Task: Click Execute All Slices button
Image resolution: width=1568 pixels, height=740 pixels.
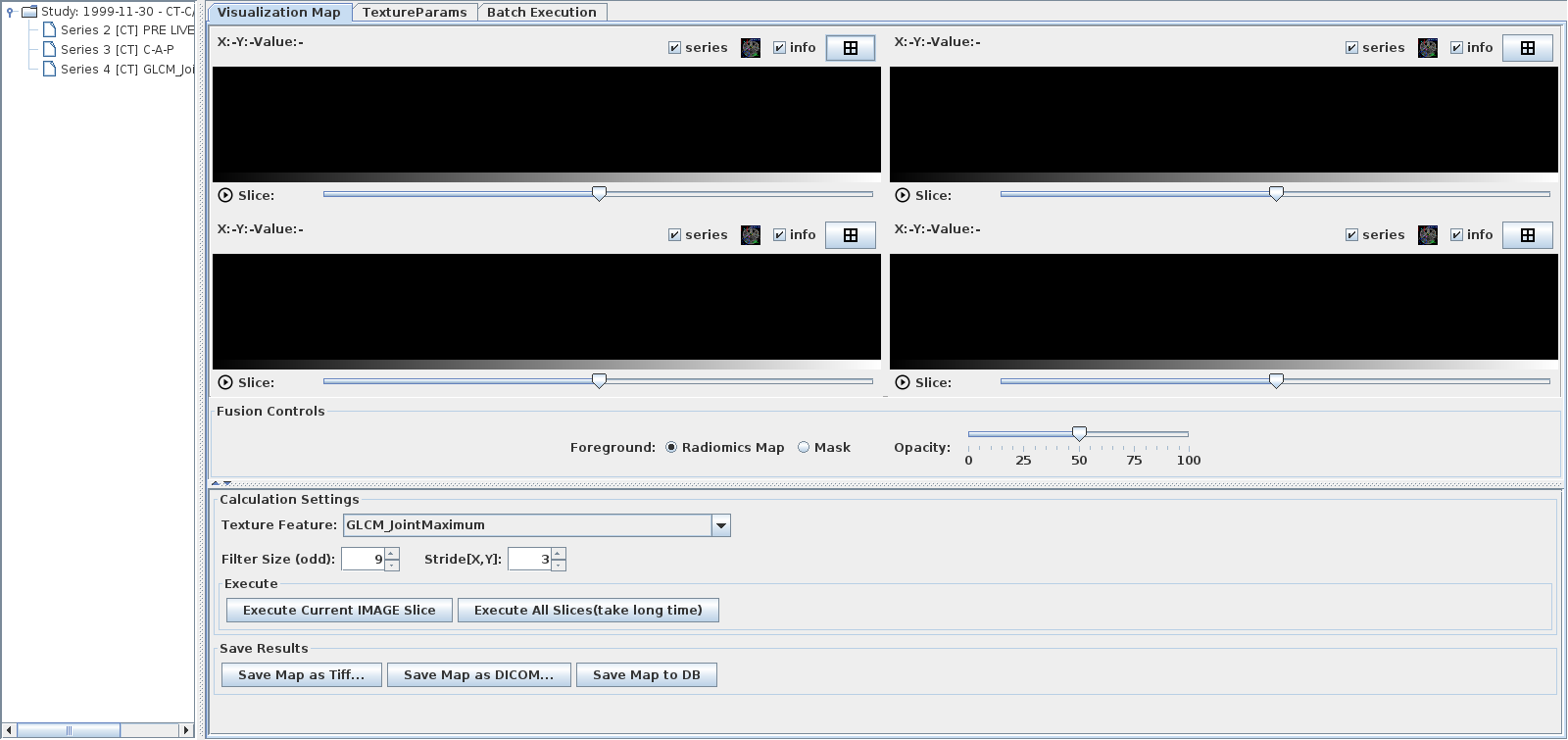Action: tap(588, 610)
